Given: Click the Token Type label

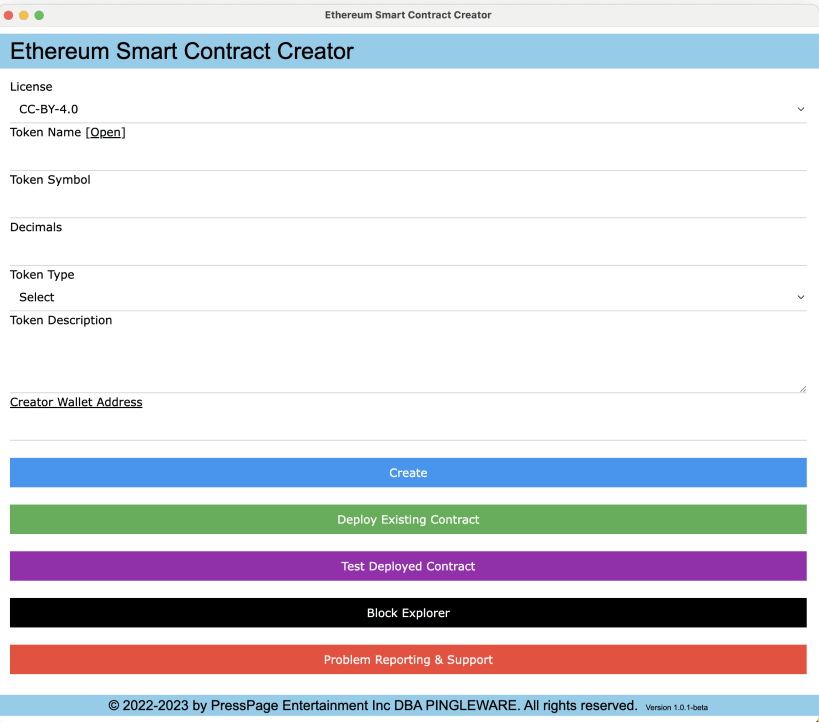Looking at the screenshot, I should click(42, 275).
